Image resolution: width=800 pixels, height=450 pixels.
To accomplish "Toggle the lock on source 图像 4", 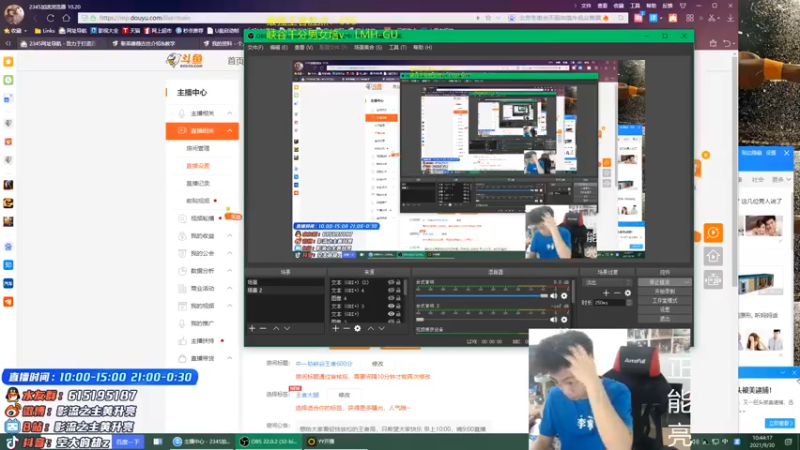I will pyautogui.click(x=398, y=298).
